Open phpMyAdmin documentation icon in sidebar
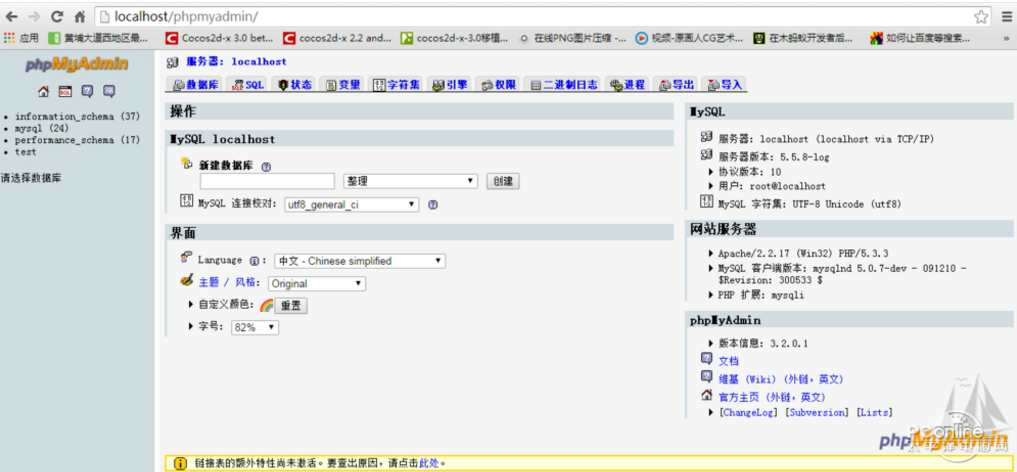This screenshot has height=472, width=1017. tap(87, 91)
